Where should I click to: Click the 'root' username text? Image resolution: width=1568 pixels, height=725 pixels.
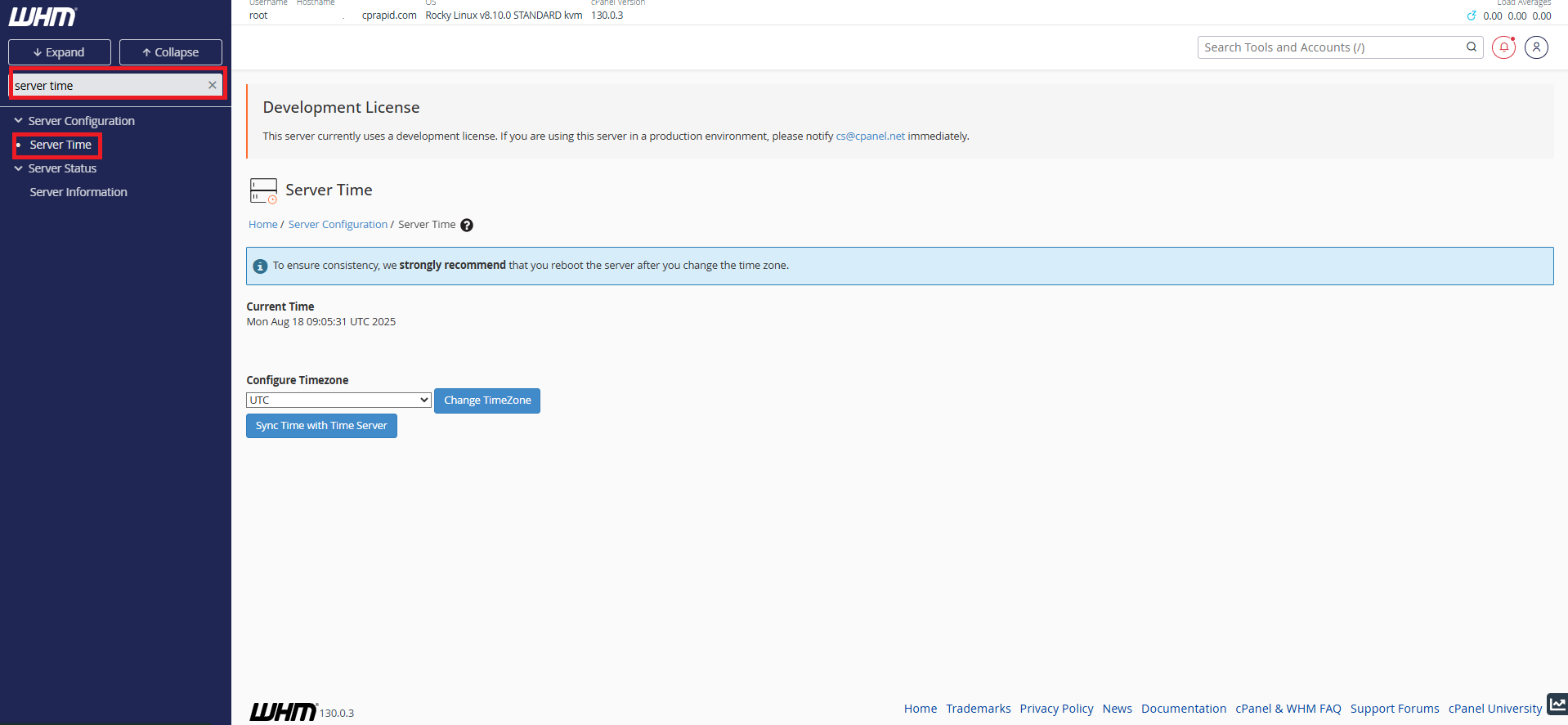pyautogui.click(x=258, y=16)
